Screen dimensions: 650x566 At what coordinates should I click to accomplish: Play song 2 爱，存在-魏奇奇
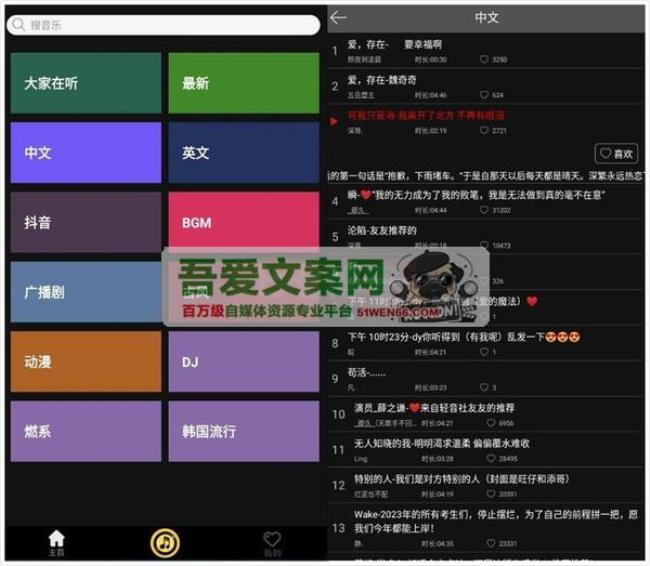[486, 86]
